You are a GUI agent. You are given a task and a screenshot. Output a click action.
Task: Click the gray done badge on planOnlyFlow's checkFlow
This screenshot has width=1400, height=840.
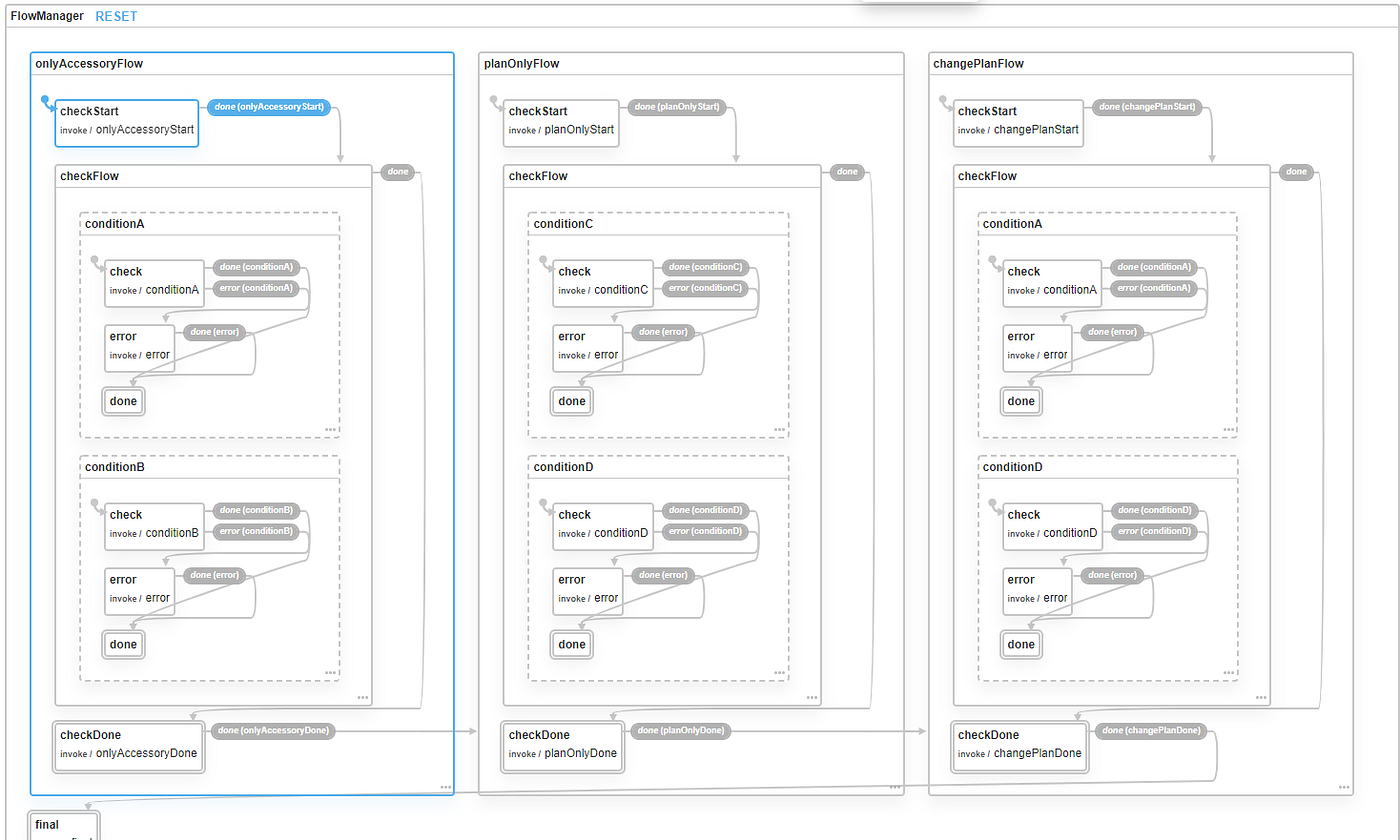tap(847, 171)
